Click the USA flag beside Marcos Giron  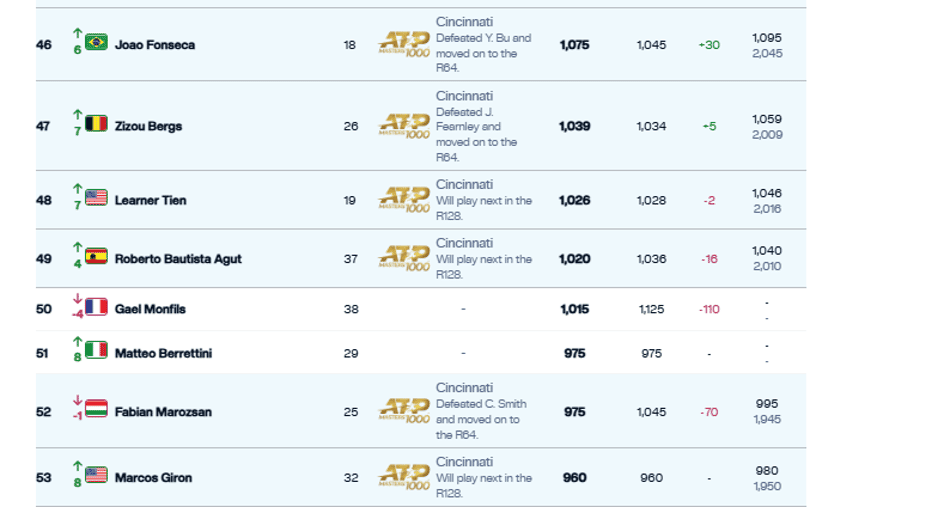96,475
